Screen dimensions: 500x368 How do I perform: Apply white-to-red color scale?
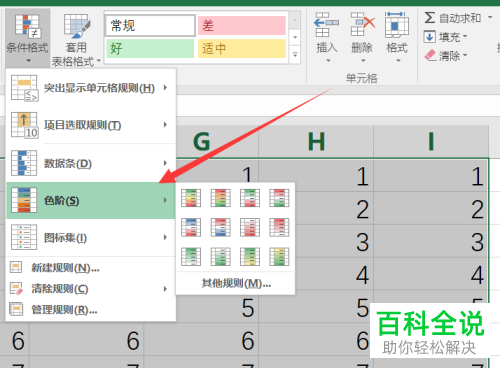click(250, 227)
